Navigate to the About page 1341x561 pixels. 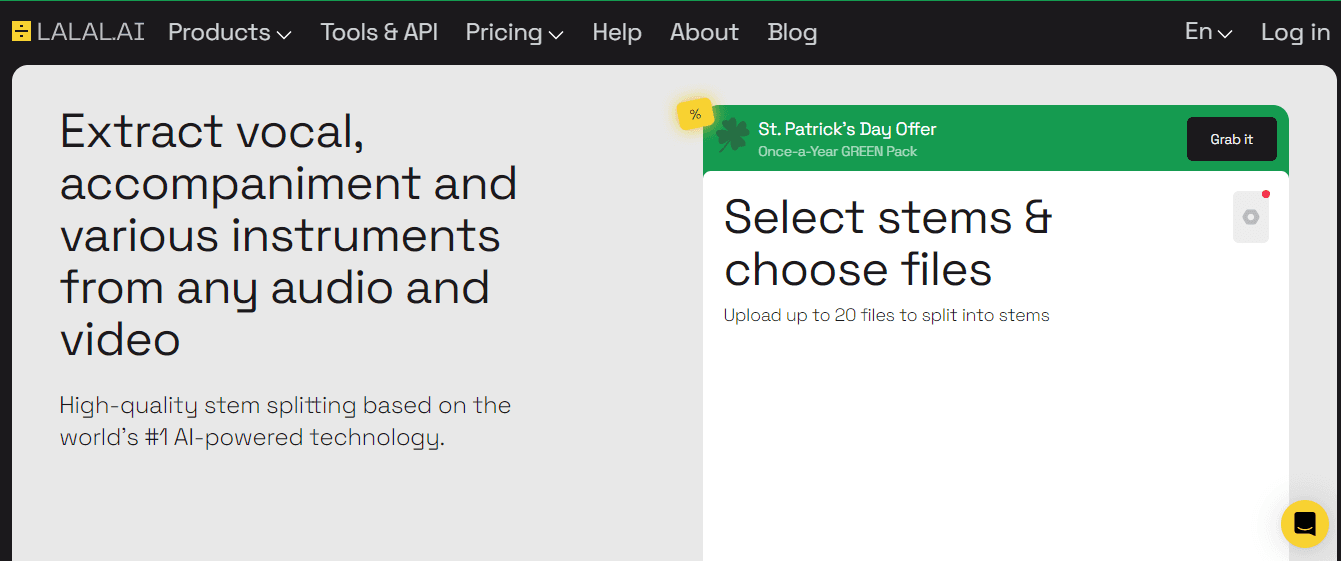(x=704, y=32)
